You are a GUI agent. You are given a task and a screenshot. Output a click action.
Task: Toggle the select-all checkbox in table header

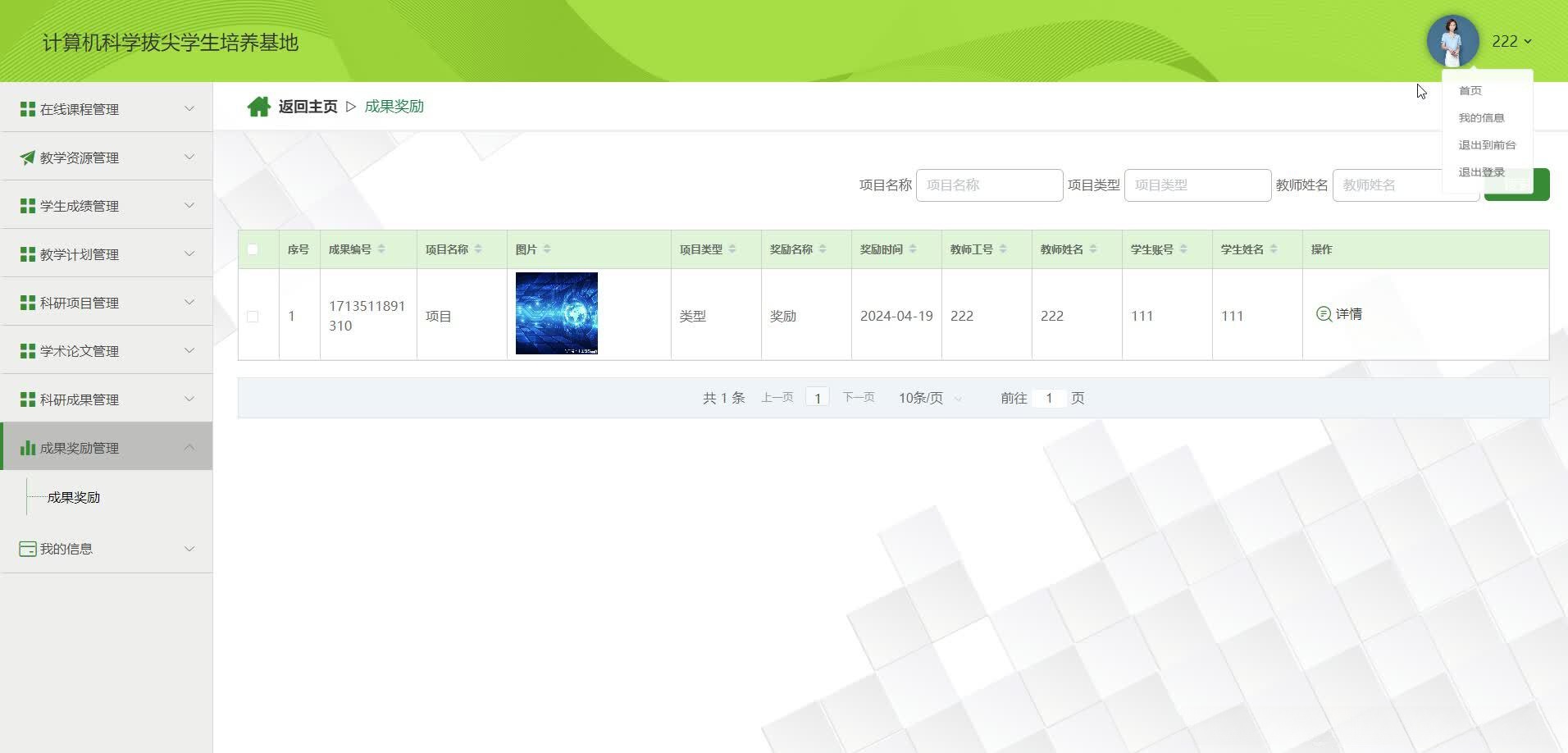pyautogui.click(x=253, y=249)
